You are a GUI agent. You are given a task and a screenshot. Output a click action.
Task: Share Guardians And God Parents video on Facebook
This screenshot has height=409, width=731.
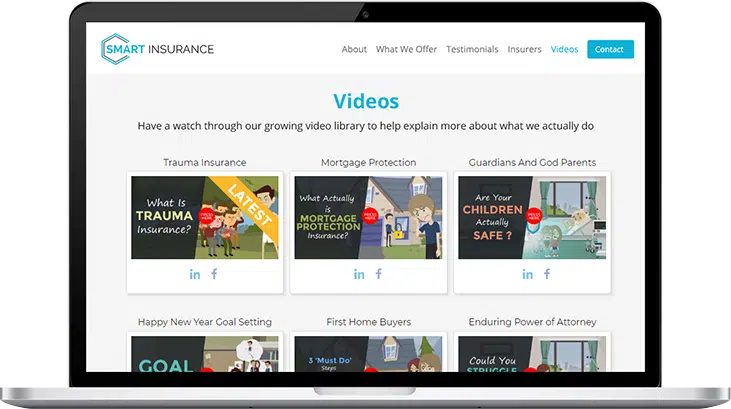(546, 274)
